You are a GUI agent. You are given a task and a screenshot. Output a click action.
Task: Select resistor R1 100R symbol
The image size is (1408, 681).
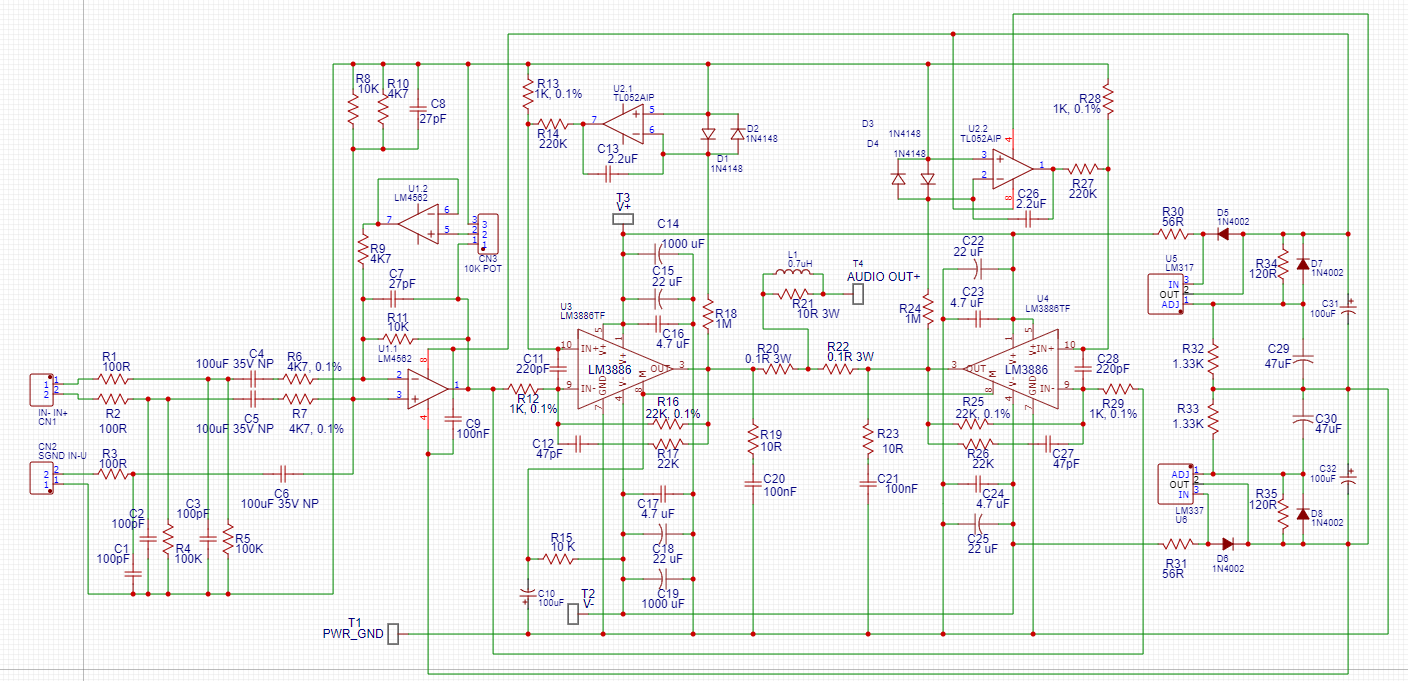[115, 380]
